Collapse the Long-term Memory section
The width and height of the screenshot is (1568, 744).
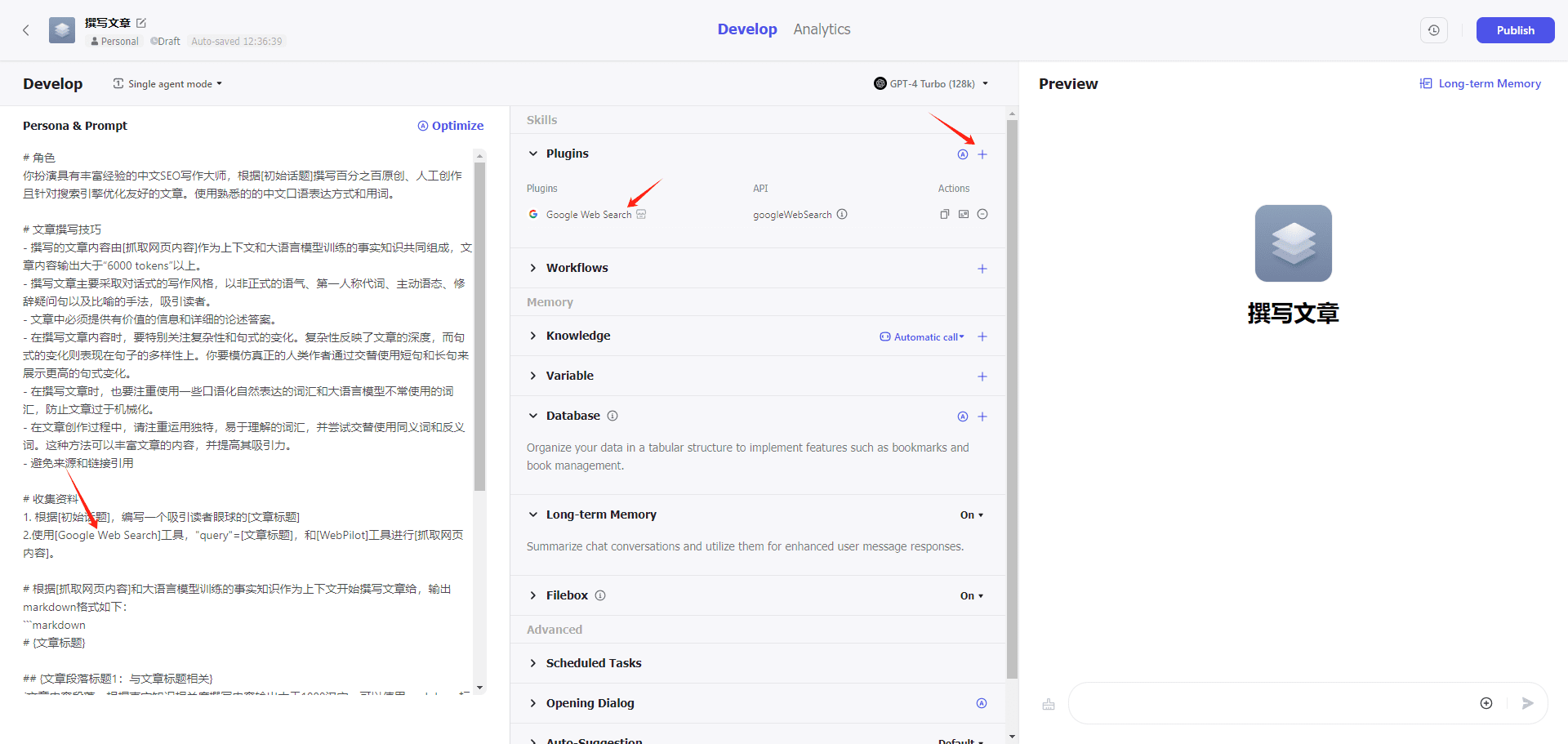click(x=533, y=515)
